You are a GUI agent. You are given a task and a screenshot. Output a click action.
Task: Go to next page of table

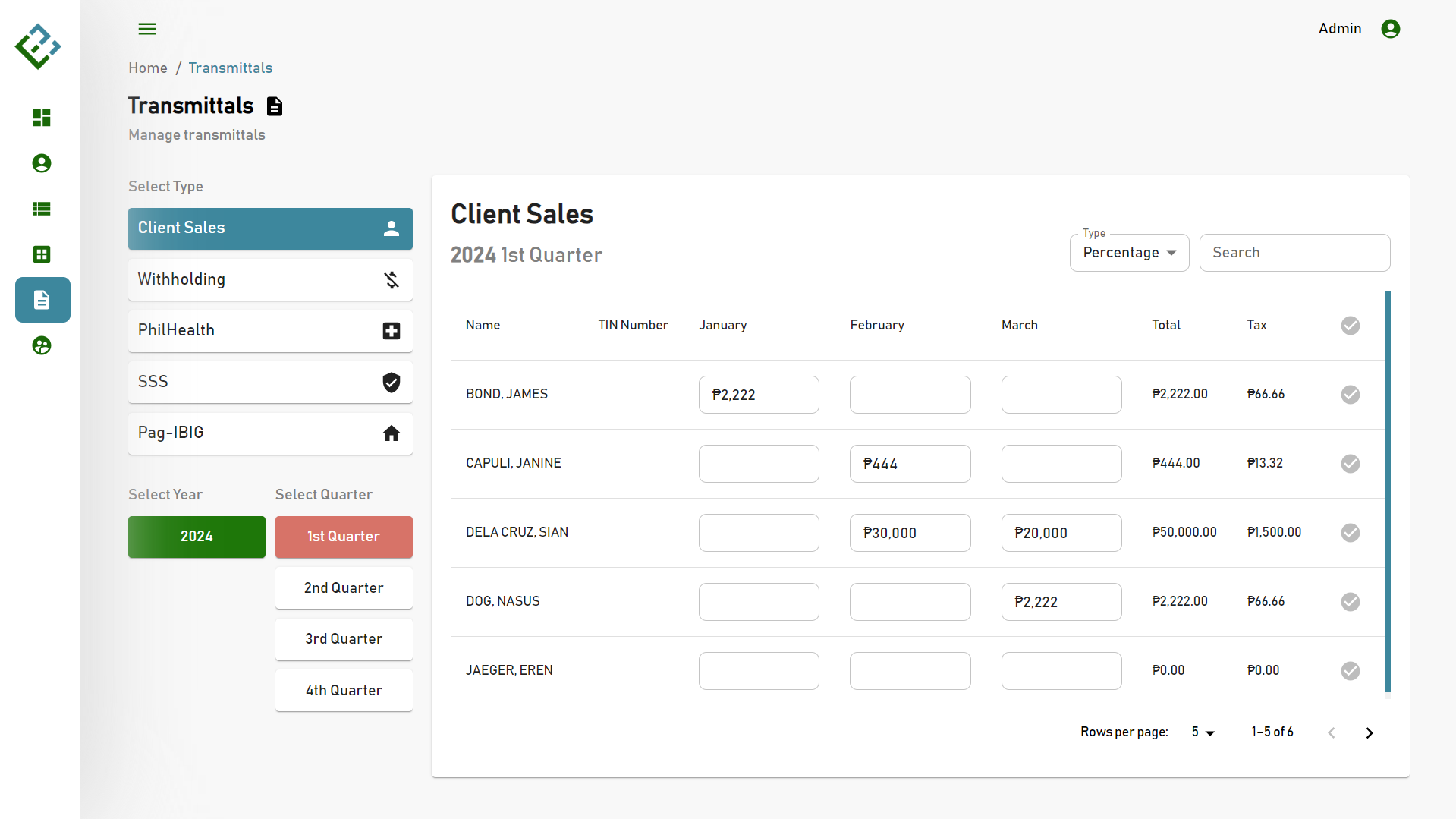(1369, 732)
